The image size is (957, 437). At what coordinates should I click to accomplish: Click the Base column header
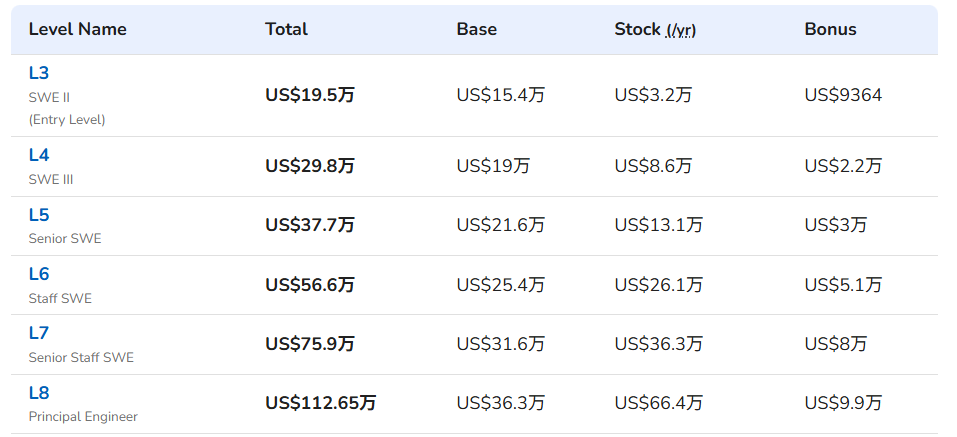tap(477, 29)
